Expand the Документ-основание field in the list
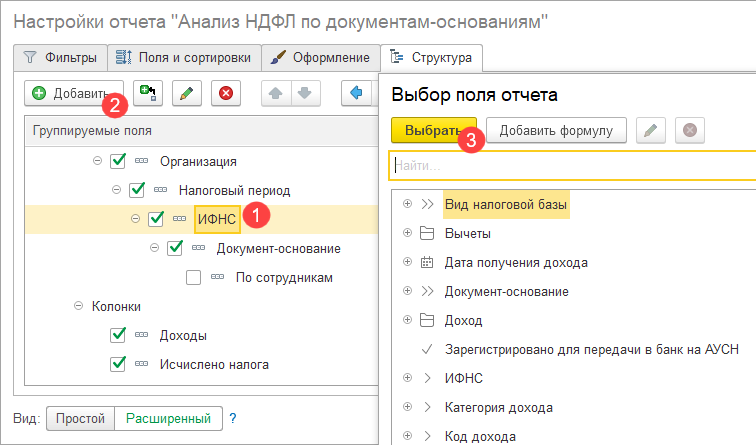756x445 pixels. [x=407, y=291]
